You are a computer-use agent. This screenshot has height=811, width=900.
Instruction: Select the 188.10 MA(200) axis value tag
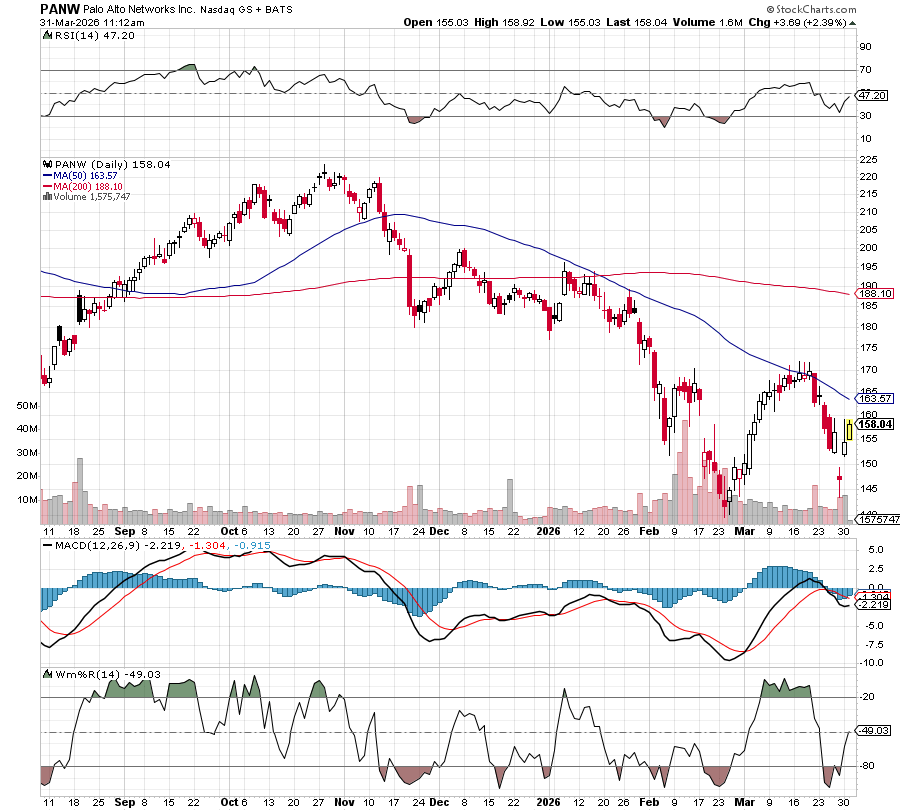(x=874, y=294)
